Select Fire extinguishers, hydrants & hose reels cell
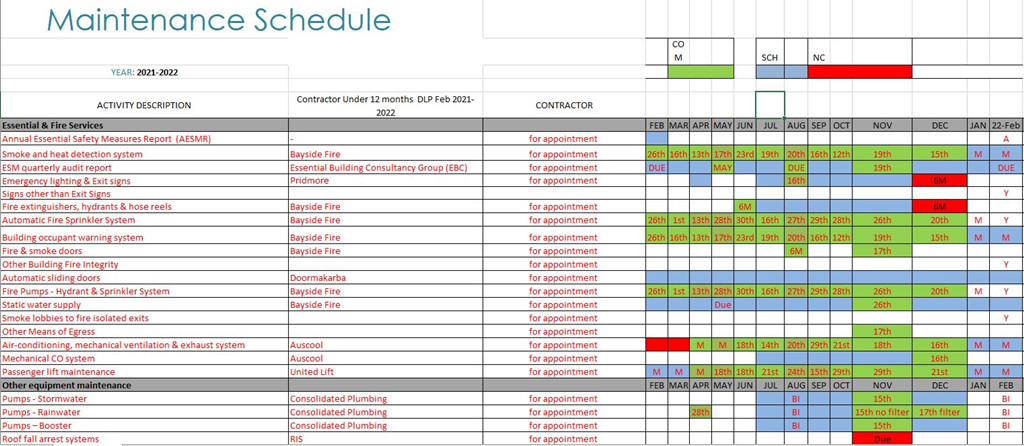Screen dimensions: 1024x446 click(x=144, y=207)
